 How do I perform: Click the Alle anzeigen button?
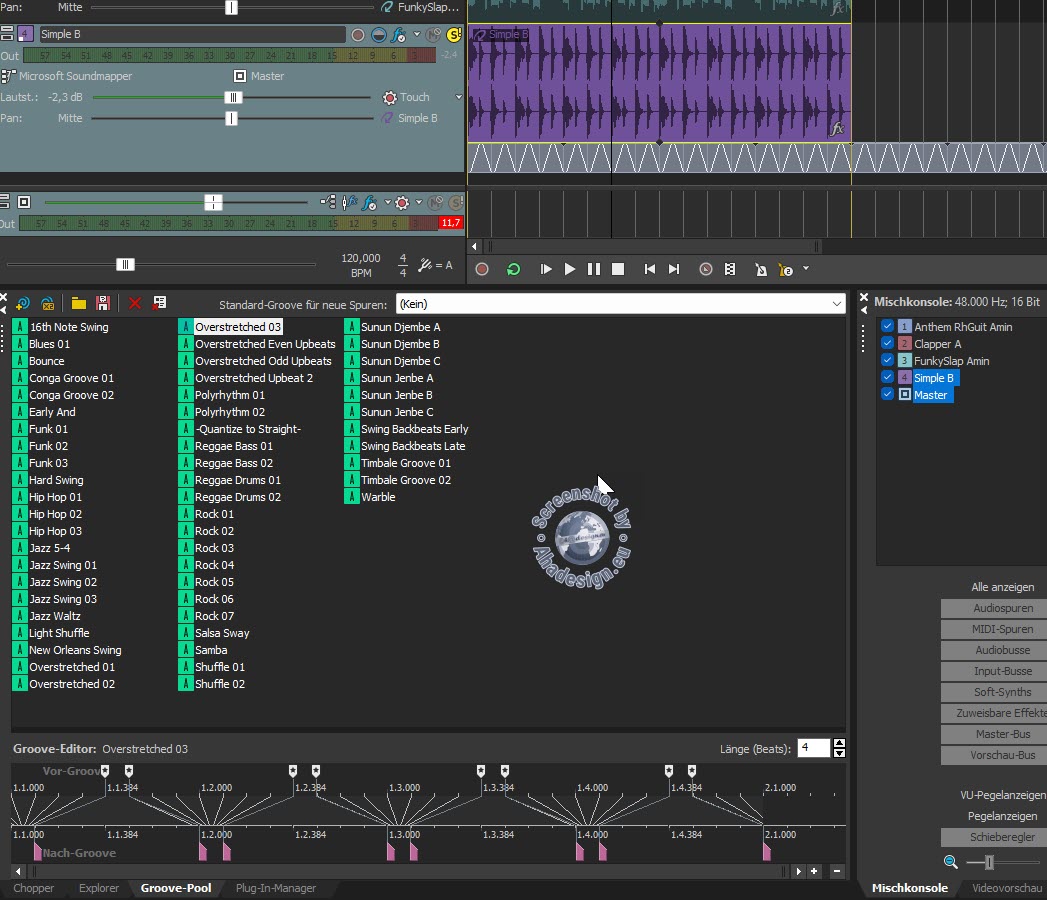[x=1002, y=587]
